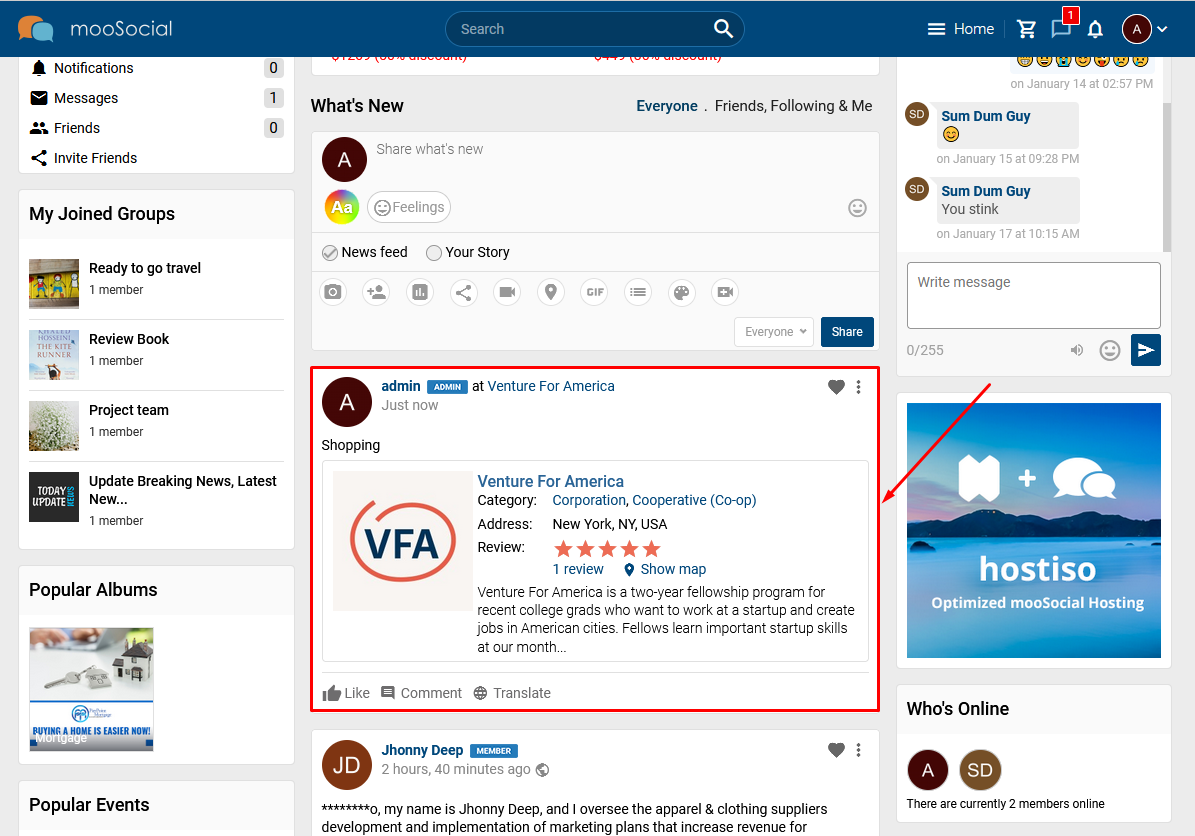Focus the Write message field

1033,296
